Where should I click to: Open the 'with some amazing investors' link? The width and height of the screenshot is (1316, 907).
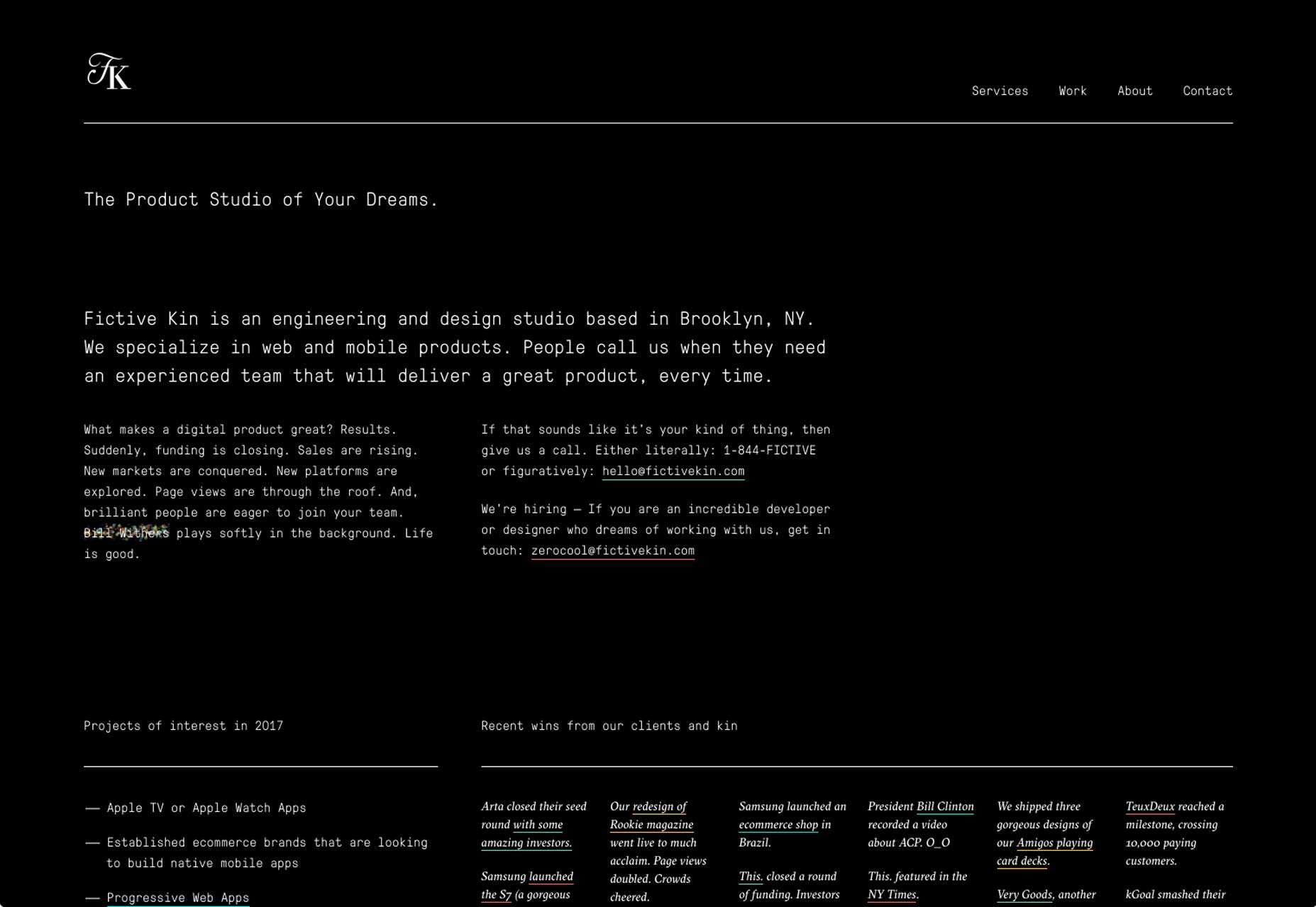526,834
